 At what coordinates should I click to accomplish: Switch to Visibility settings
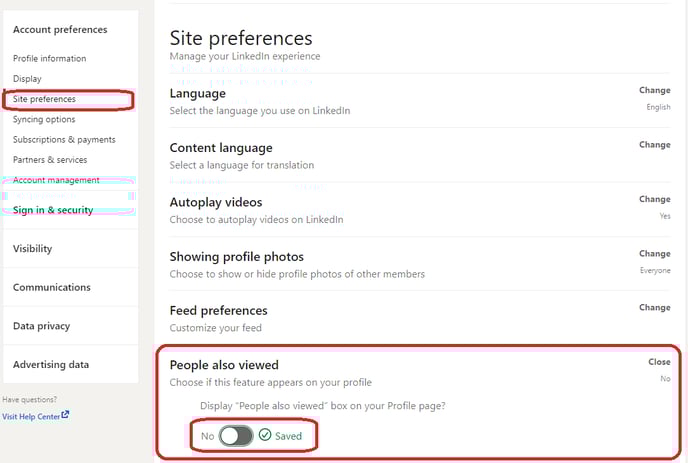pos(32,248)
